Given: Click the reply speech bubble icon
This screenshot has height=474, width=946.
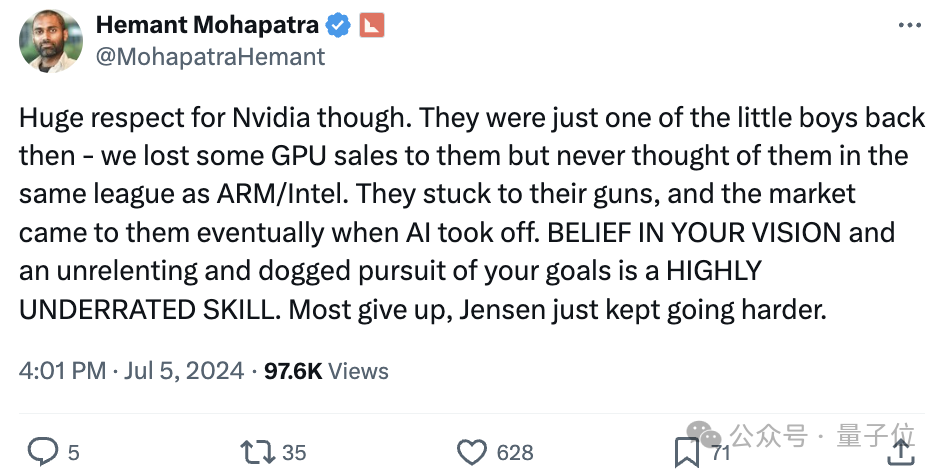Looking at the screenshot, I should coord(42,452).
